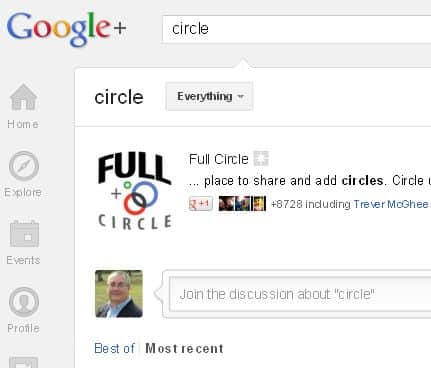Open the Home sidebar icon
Screen dimensions: 431x368
[x=23, y=97]
